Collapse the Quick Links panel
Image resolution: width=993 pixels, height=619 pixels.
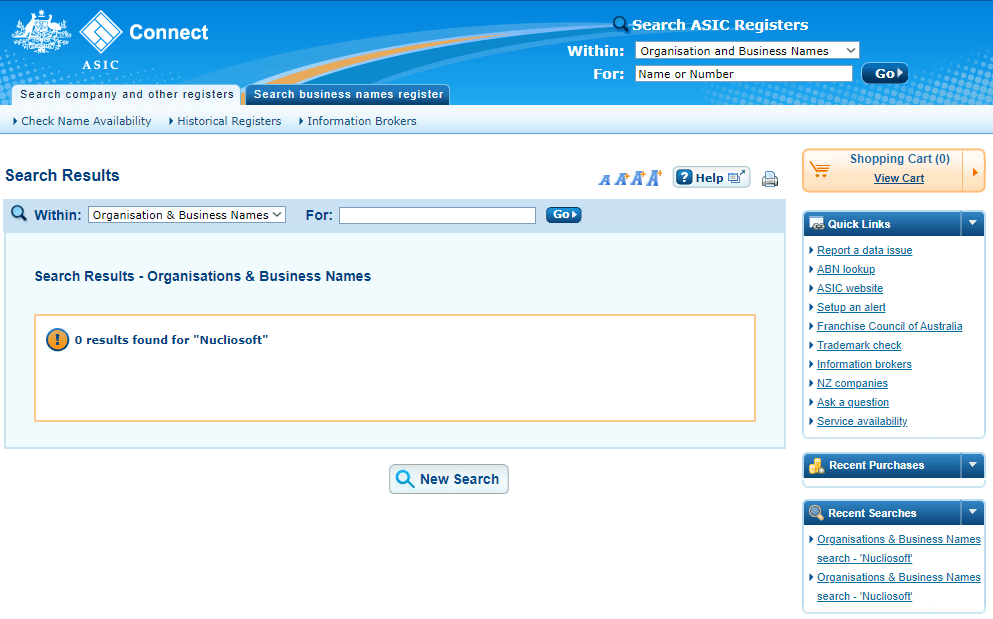[973, 224]
